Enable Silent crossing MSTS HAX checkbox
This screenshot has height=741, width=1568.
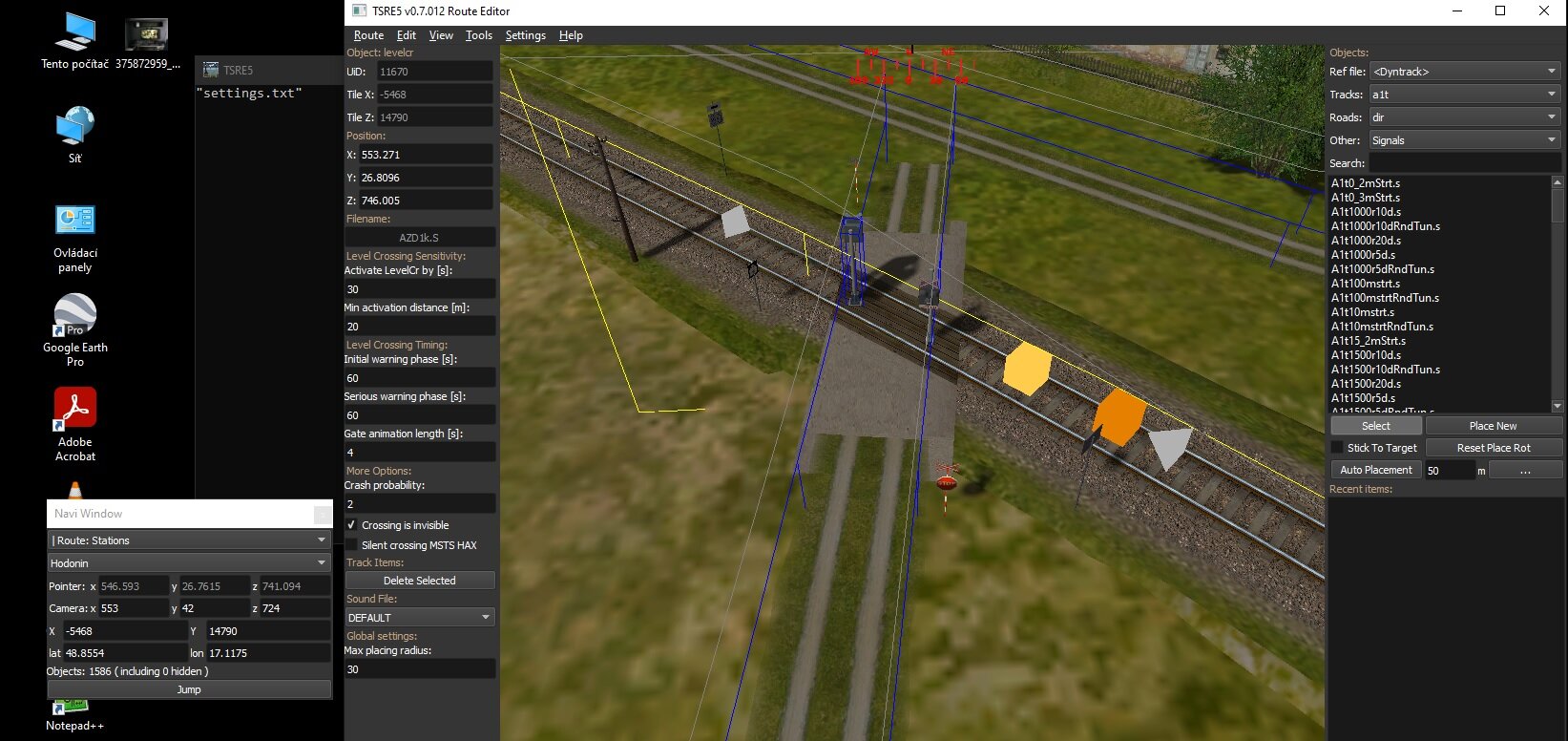click(x=351, y=545)
